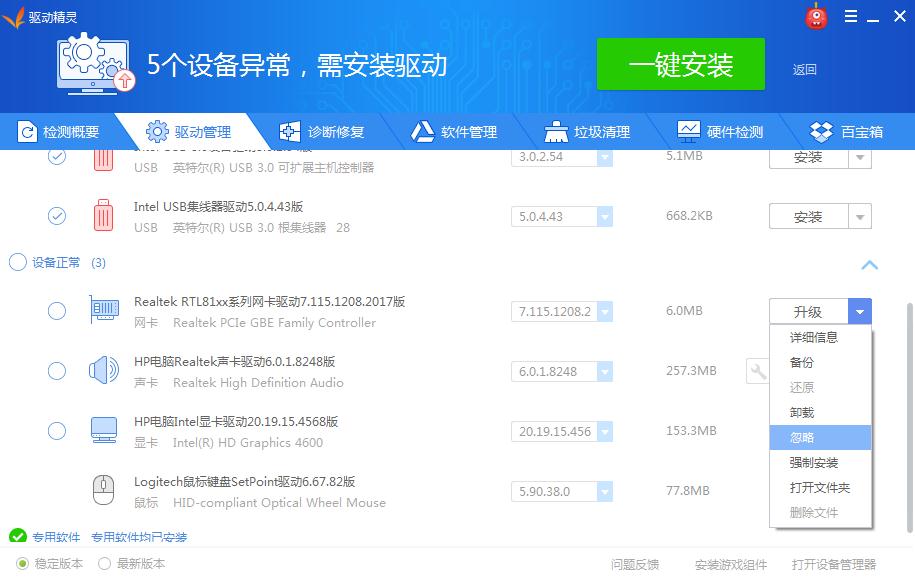Toggle the 设备正常 group checkbox

[x=18, y=262]
